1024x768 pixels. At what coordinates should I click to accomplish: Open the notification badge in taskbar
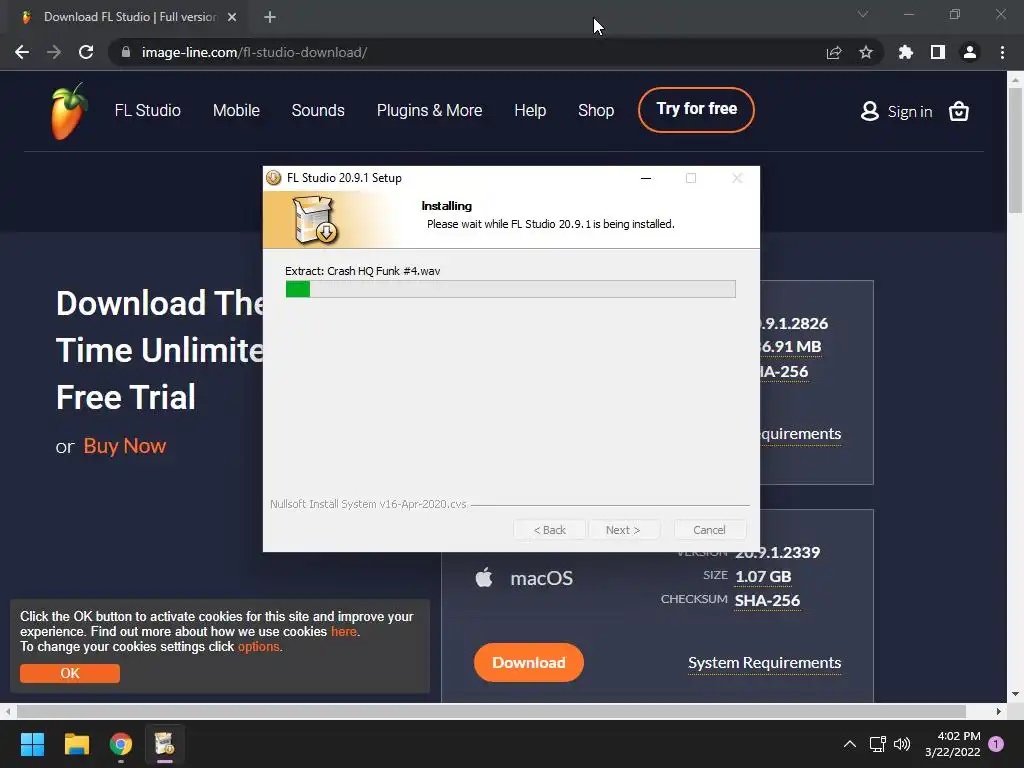pos(996,744)
